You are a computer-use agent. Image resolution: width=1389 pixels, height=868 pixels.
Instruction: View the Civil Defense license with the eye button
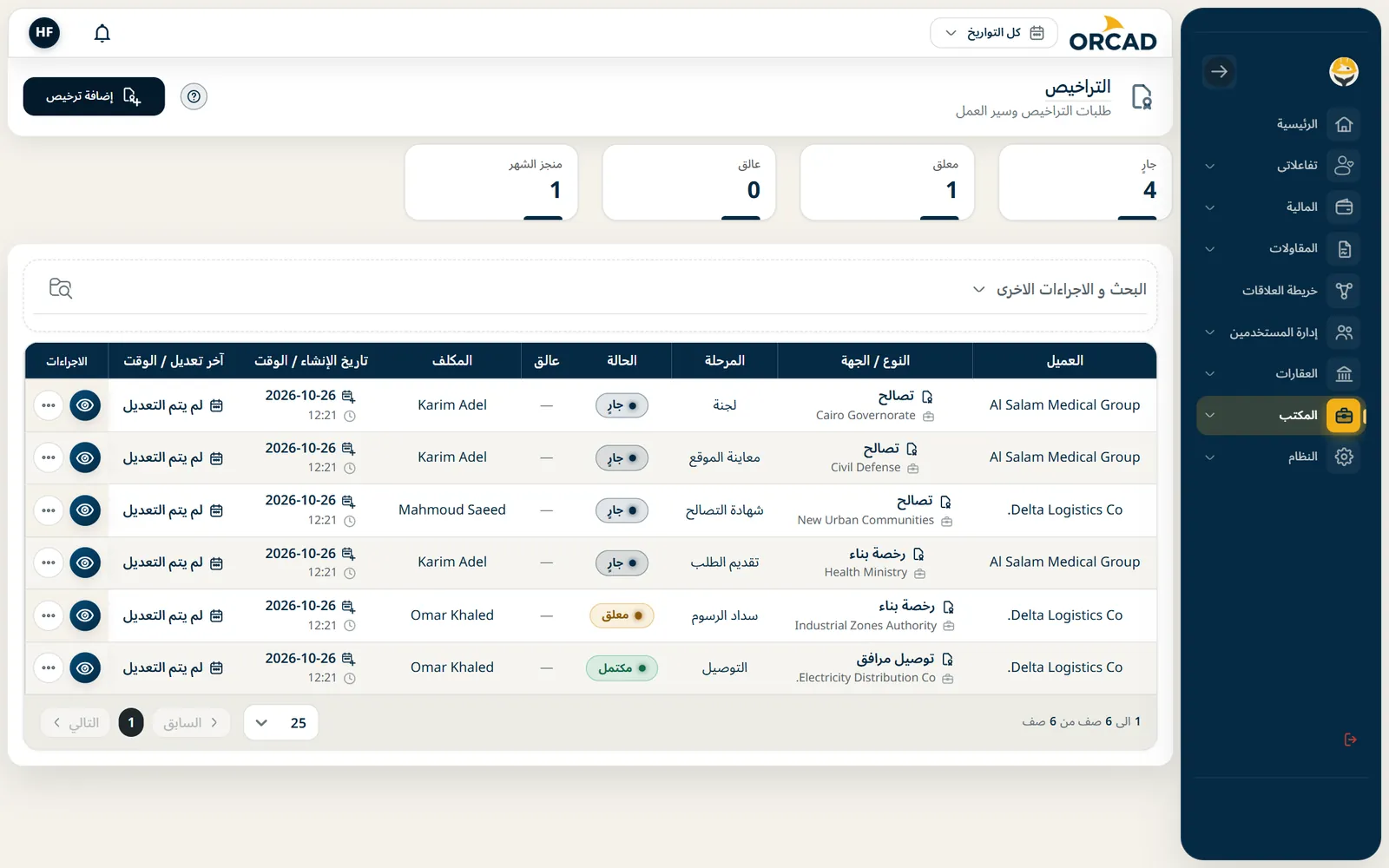coord(85,457)
